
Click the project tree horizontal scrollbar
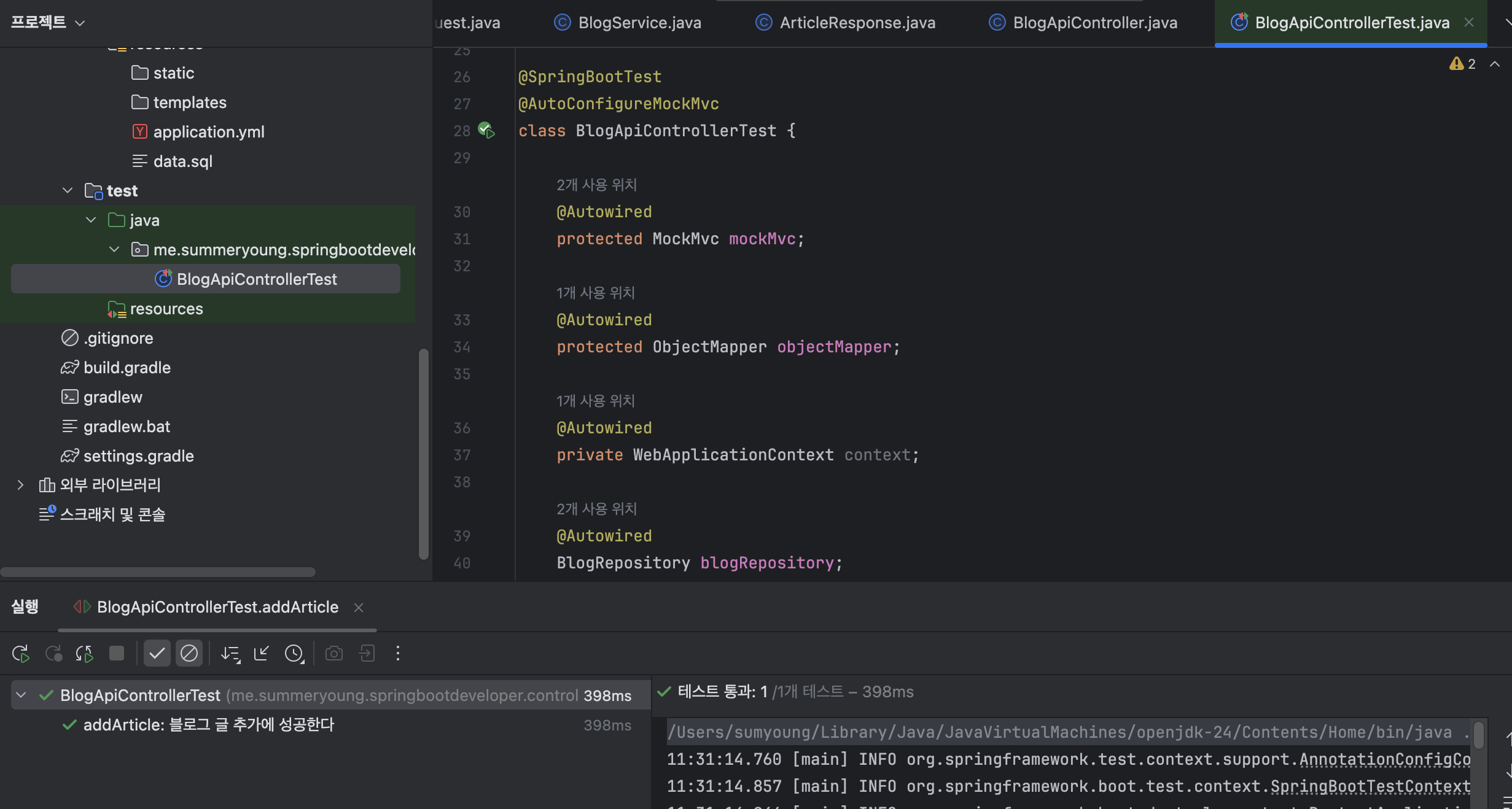pos(158,572)
